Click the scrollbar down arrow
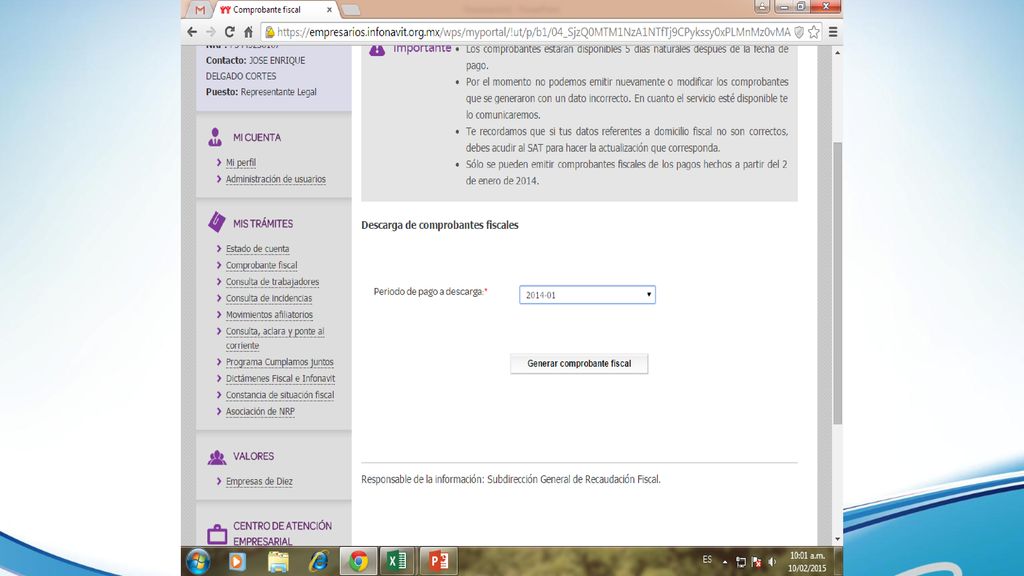The width and height of the screenshot is (1024, 576). tap(837, 539)
